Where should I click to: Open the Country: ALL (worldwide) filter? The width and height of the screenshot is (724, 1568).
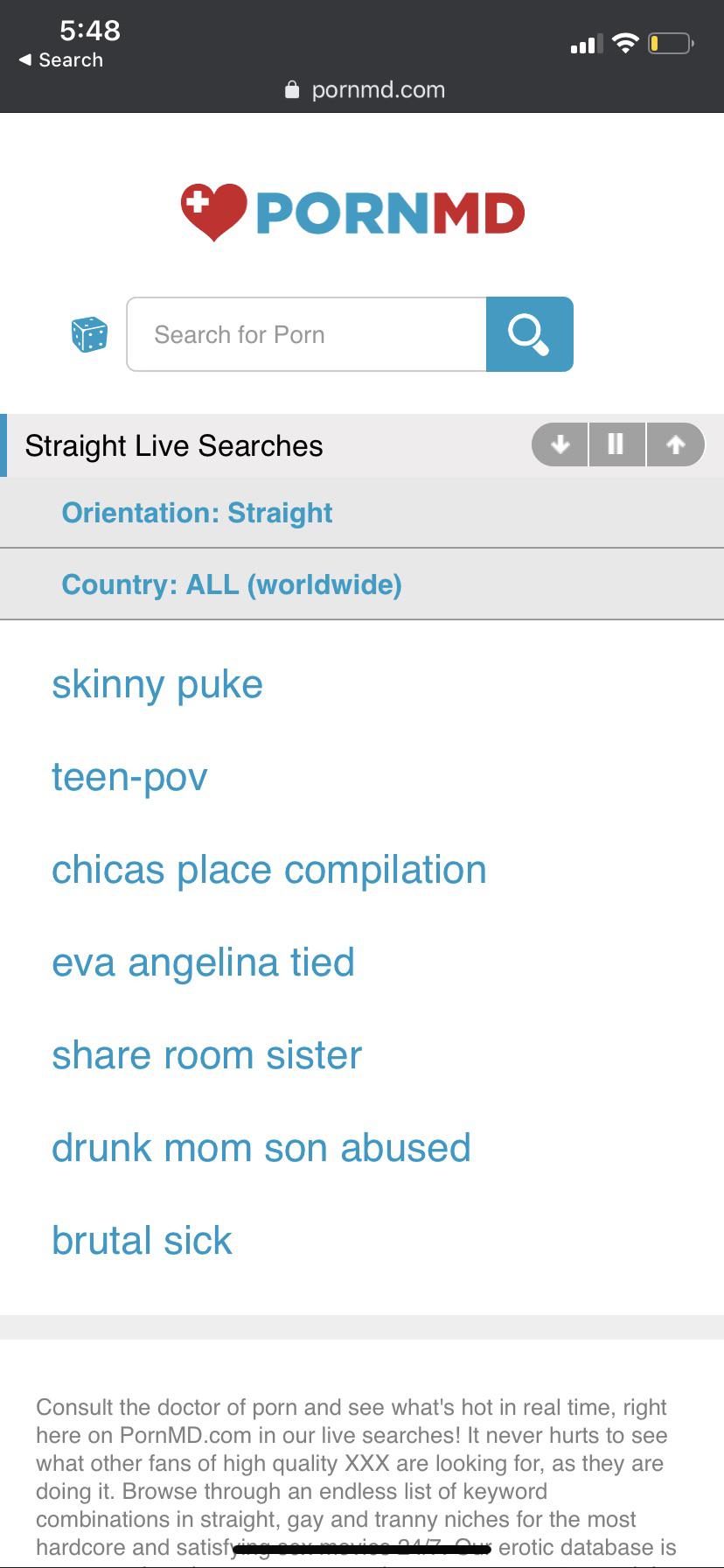pyautogui.click(x=232, y=584)
